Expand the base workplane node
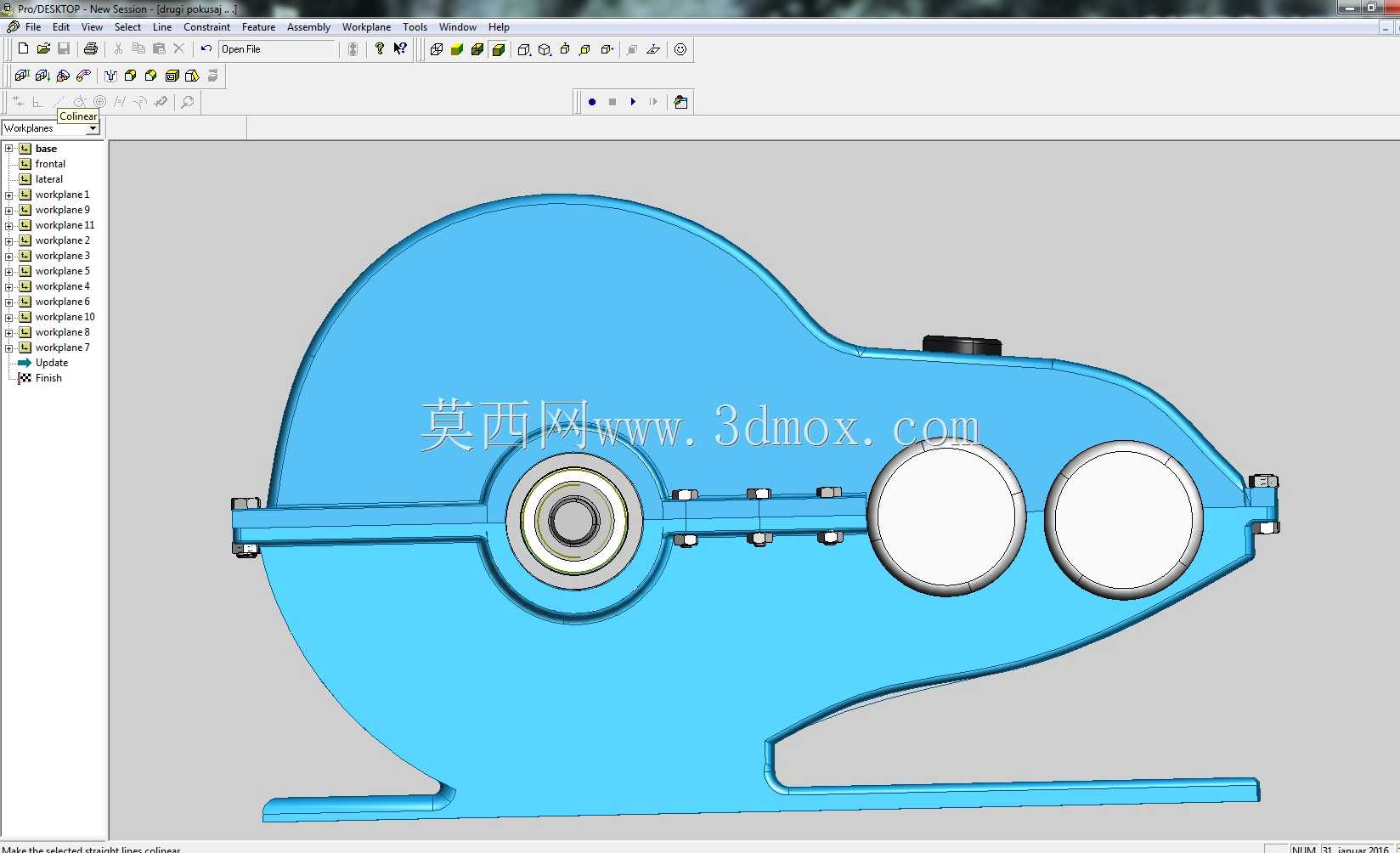Screen dimensions: 1400x853 [x=9, y=149]
